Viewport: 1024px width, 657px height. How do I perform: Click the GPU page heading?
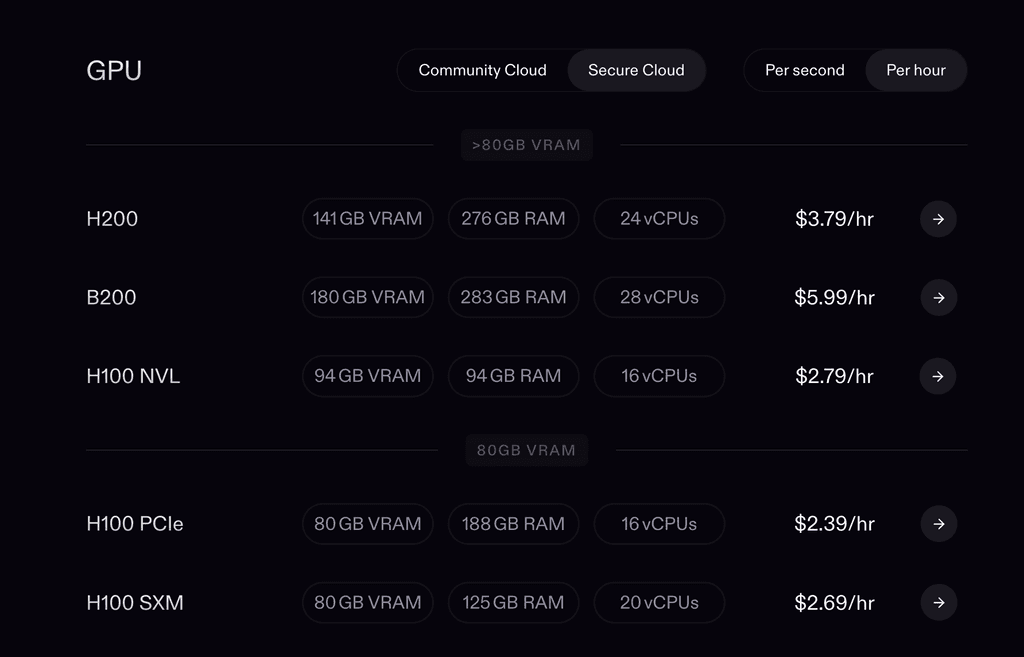point(114,70)
